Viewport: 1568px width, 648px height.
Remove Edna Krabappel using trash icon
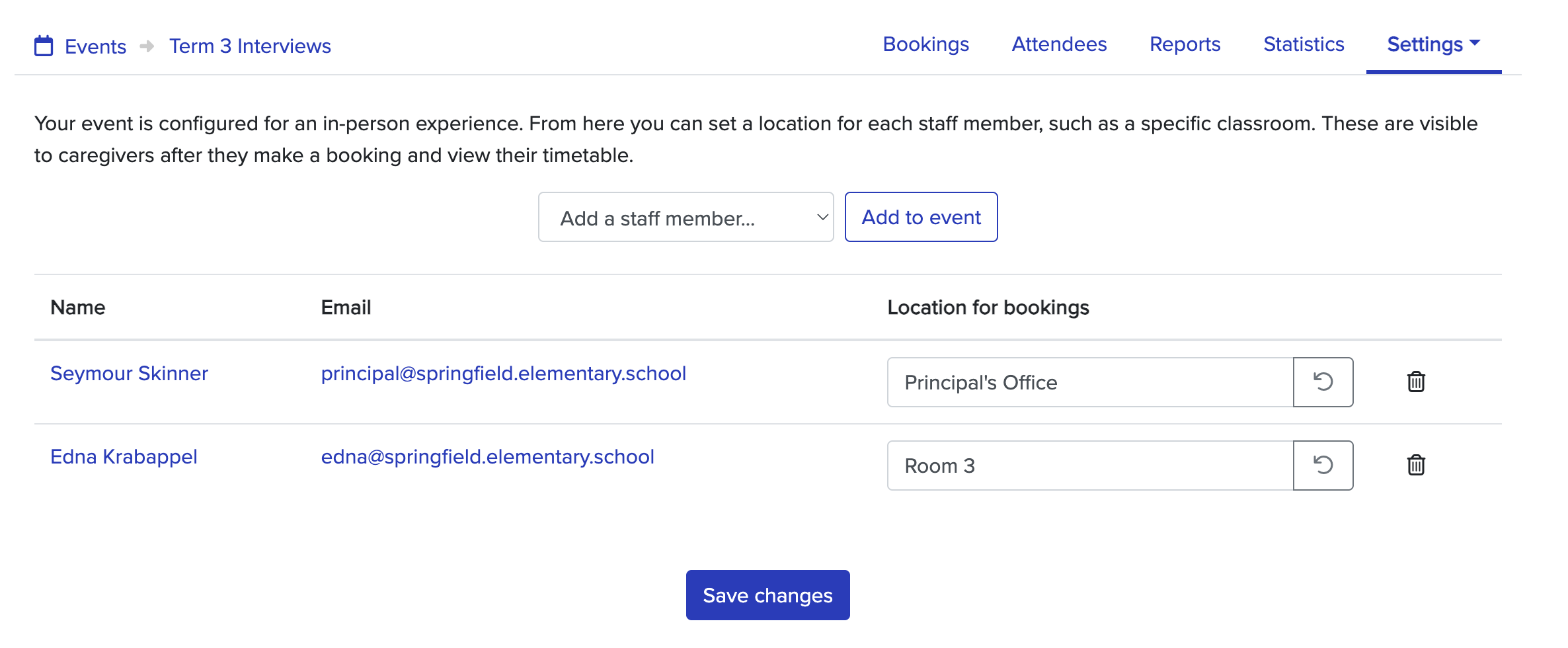coord(1416,466)
